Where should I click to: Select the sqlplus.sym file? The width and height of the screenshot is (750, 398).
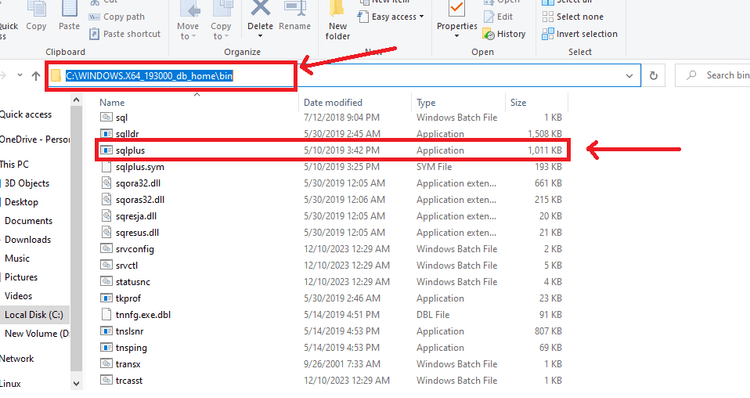pos(140,167)
